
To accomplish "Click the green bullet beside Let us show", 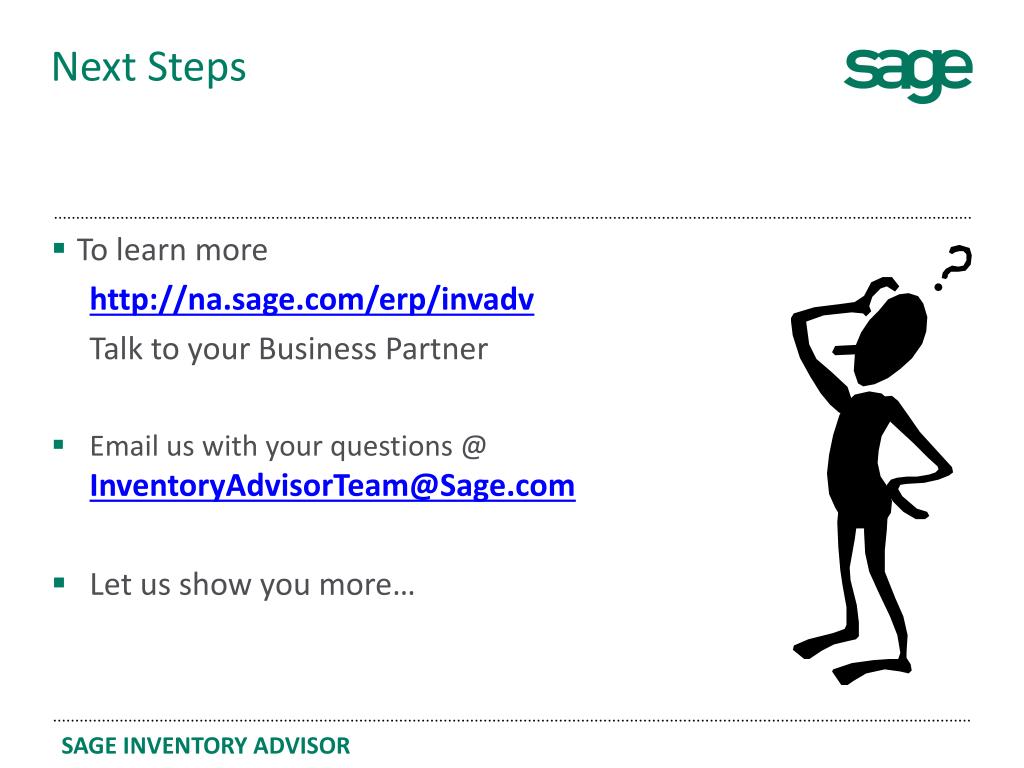I will point(59,583).
